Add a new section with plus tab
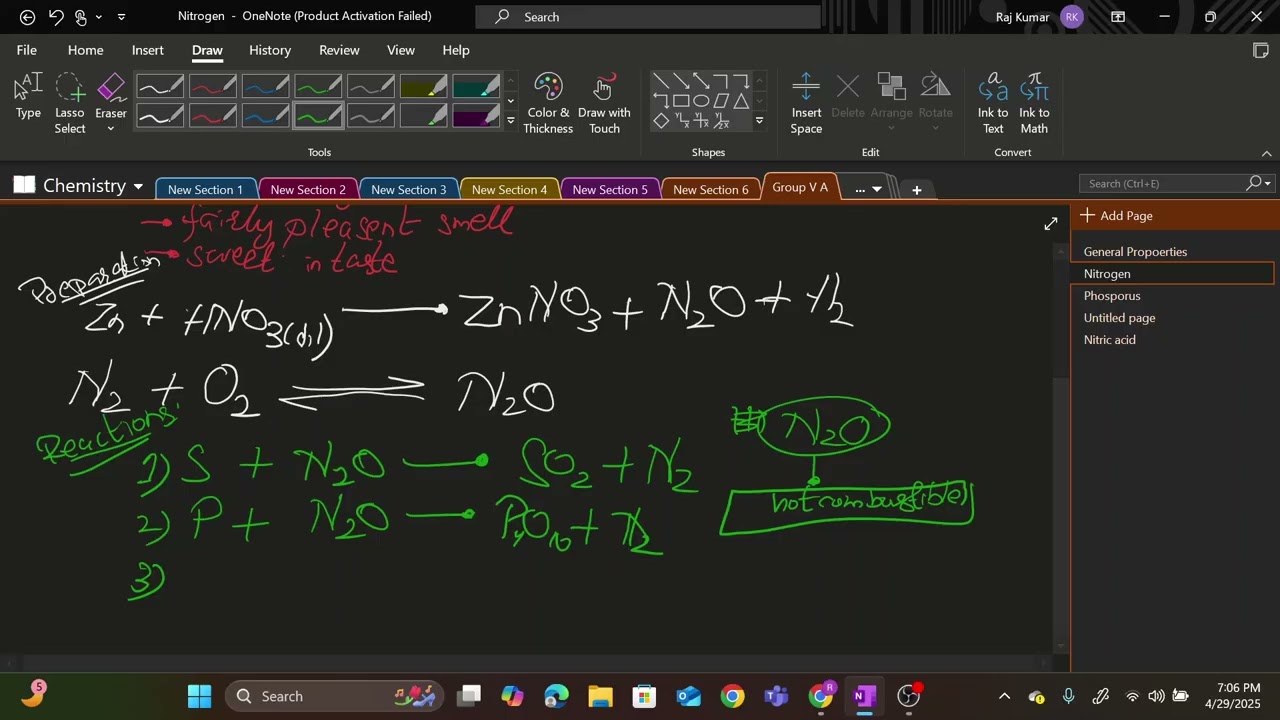Image resolution: width=1280 pixels, height=720 pixels. coord(916,190)
